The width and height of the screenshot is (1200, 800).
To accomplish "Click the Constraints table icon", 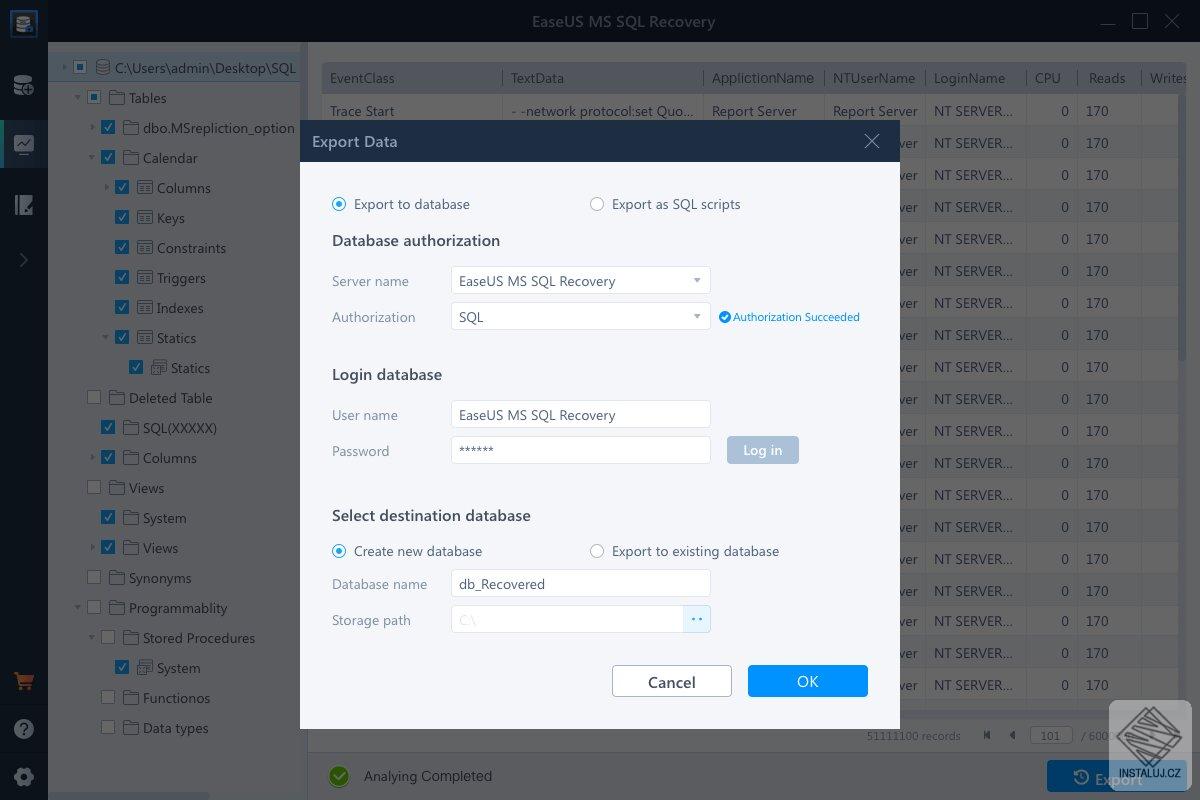I will click(x=144, y=248).
